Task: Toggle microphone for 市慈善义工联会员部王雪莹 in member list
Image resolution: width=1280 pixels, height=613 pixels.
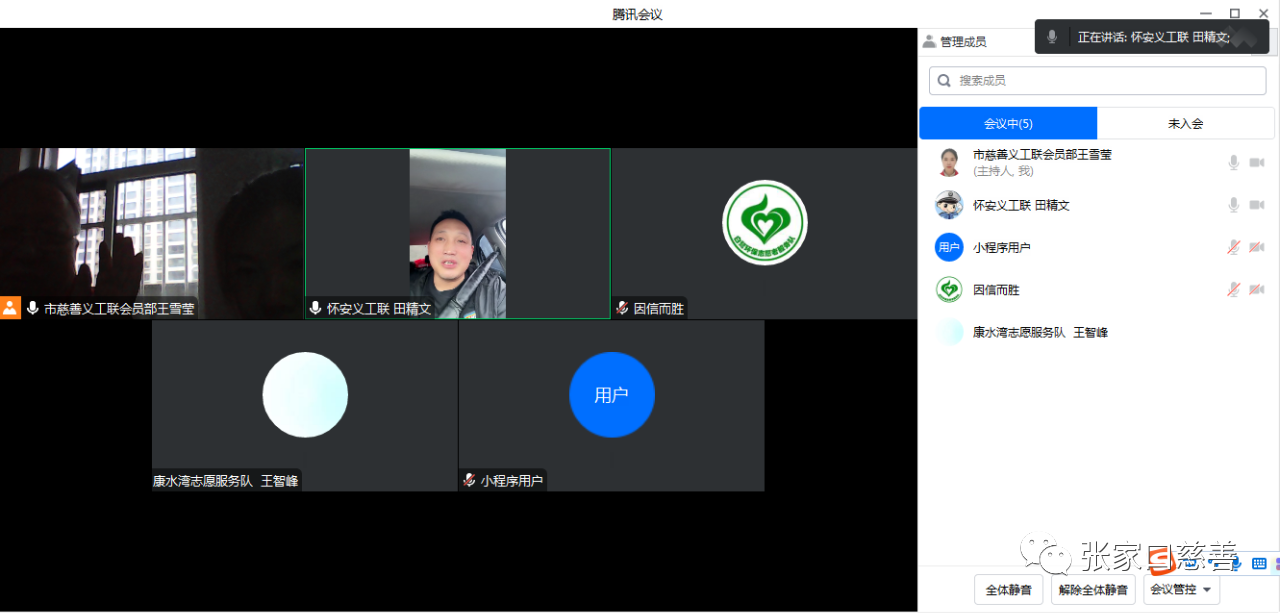Action: (x=1234, y=163)
